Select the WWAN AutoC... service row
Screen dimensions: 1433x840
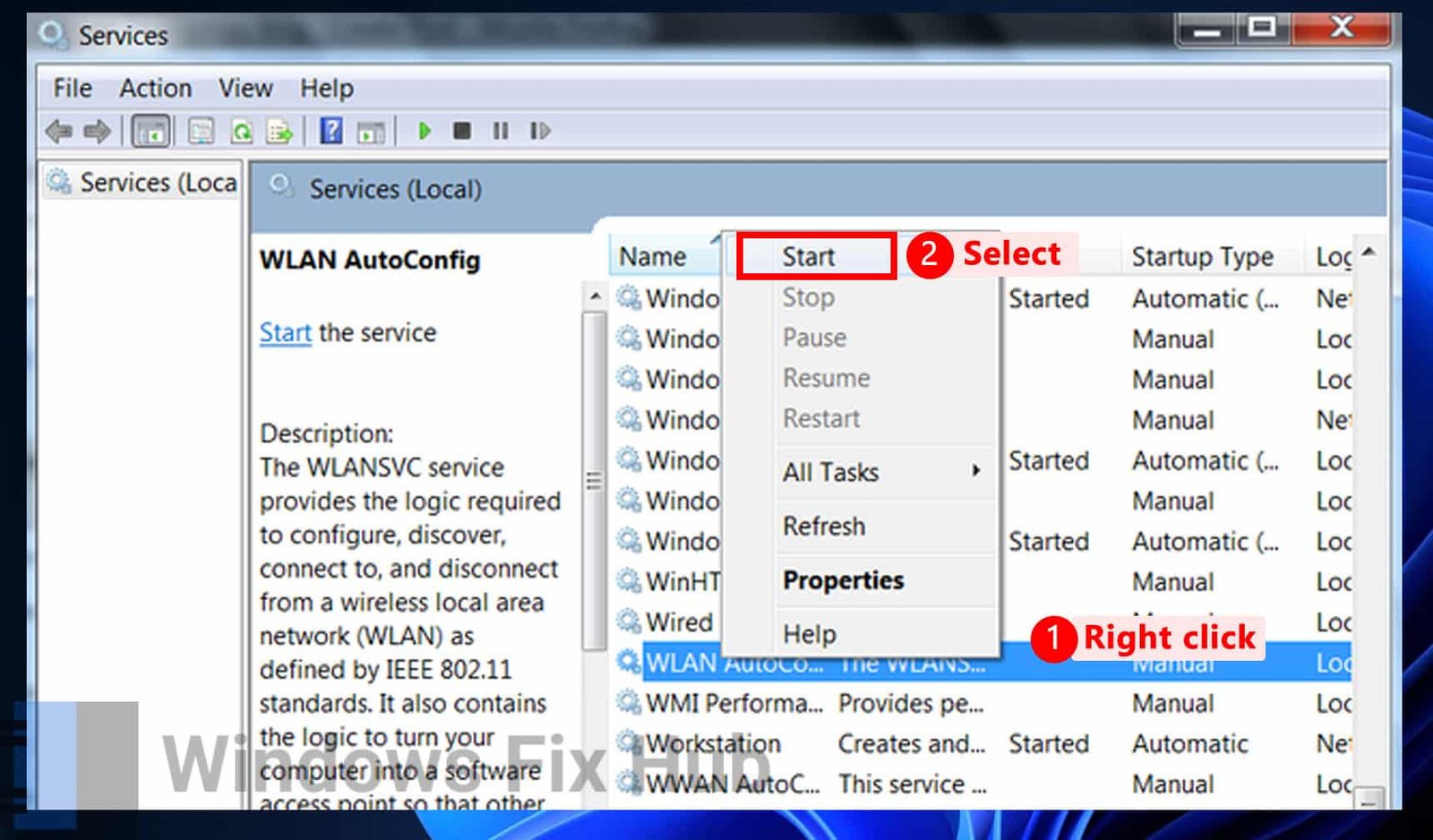983,784
